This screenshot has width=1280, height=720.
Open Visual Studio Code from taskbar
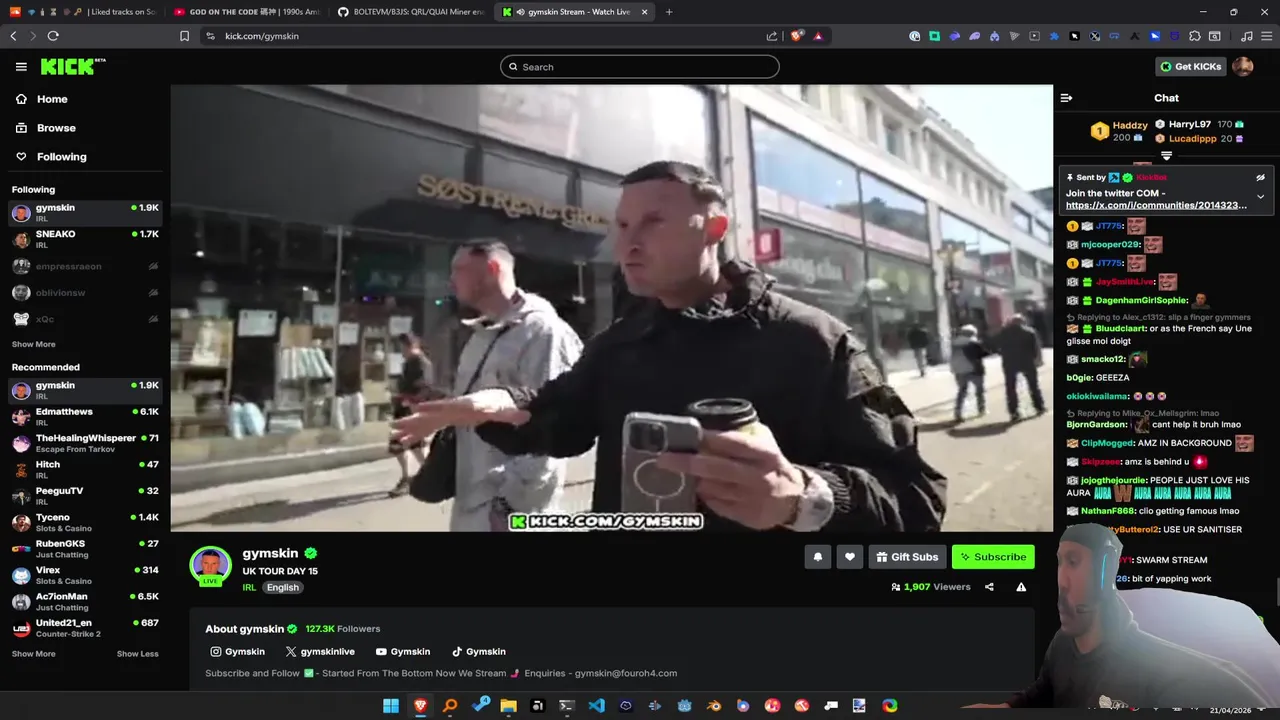597,706
